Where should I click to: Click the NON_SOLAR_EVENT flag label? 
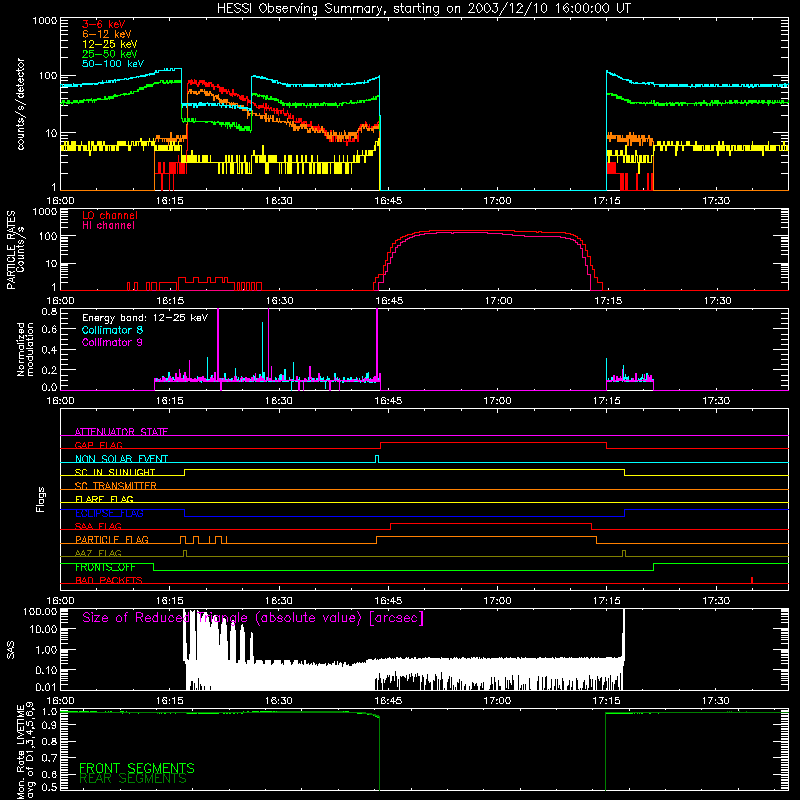tap(121, 459)
